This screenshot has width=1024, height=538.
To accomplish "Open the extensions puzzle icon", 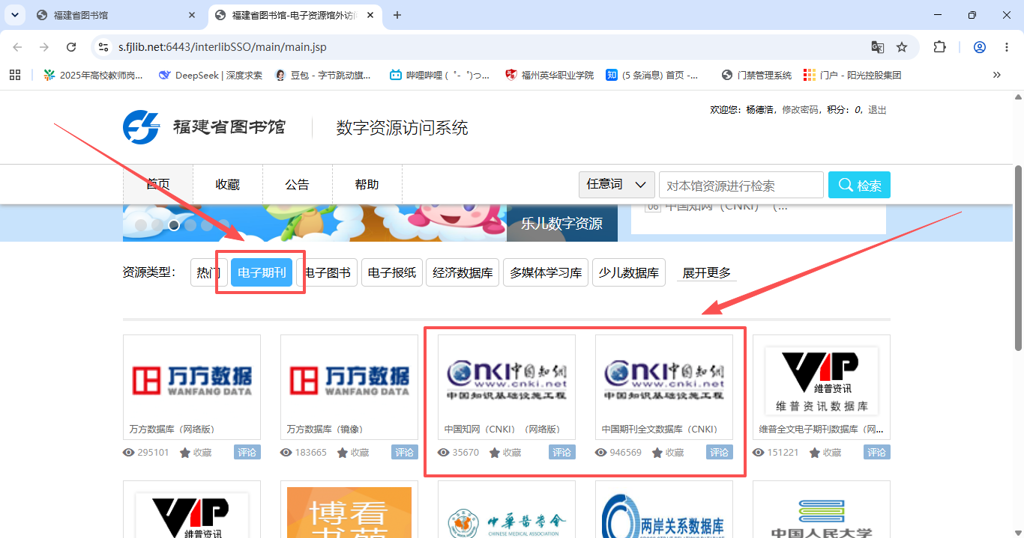I will [x=939, y=47].
